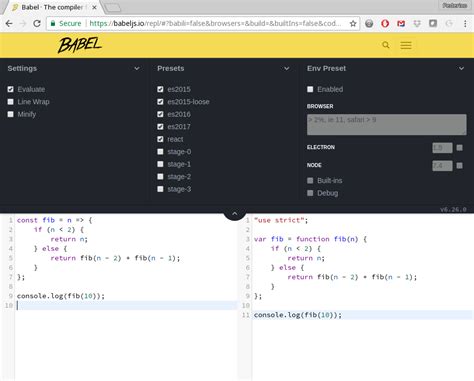Click the Babel logo in the header
474x381 pixels.
tap(80, 45)
